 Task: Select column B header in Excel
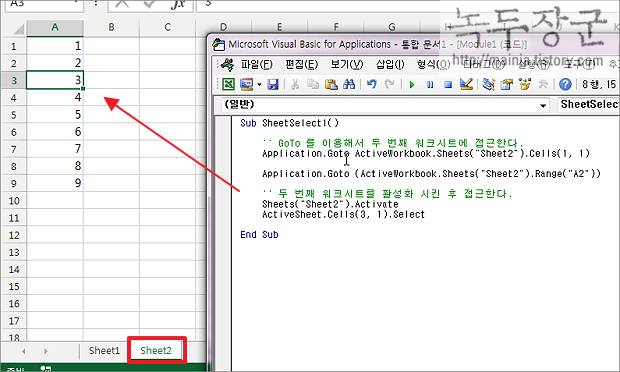point(111,28)
